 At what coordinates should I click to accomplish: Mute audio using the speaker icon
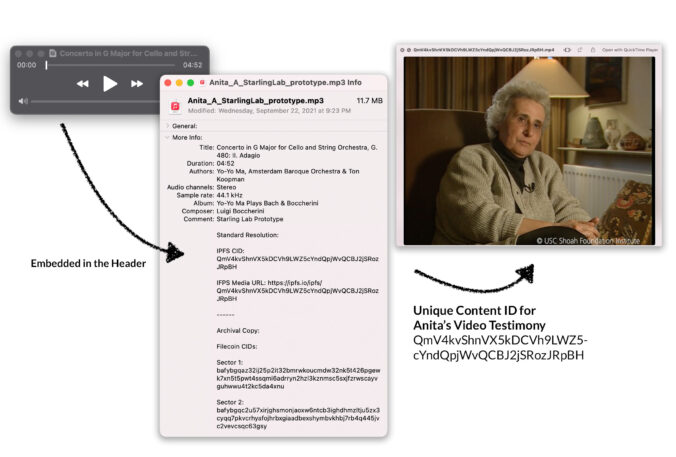[x=22, y=101]
